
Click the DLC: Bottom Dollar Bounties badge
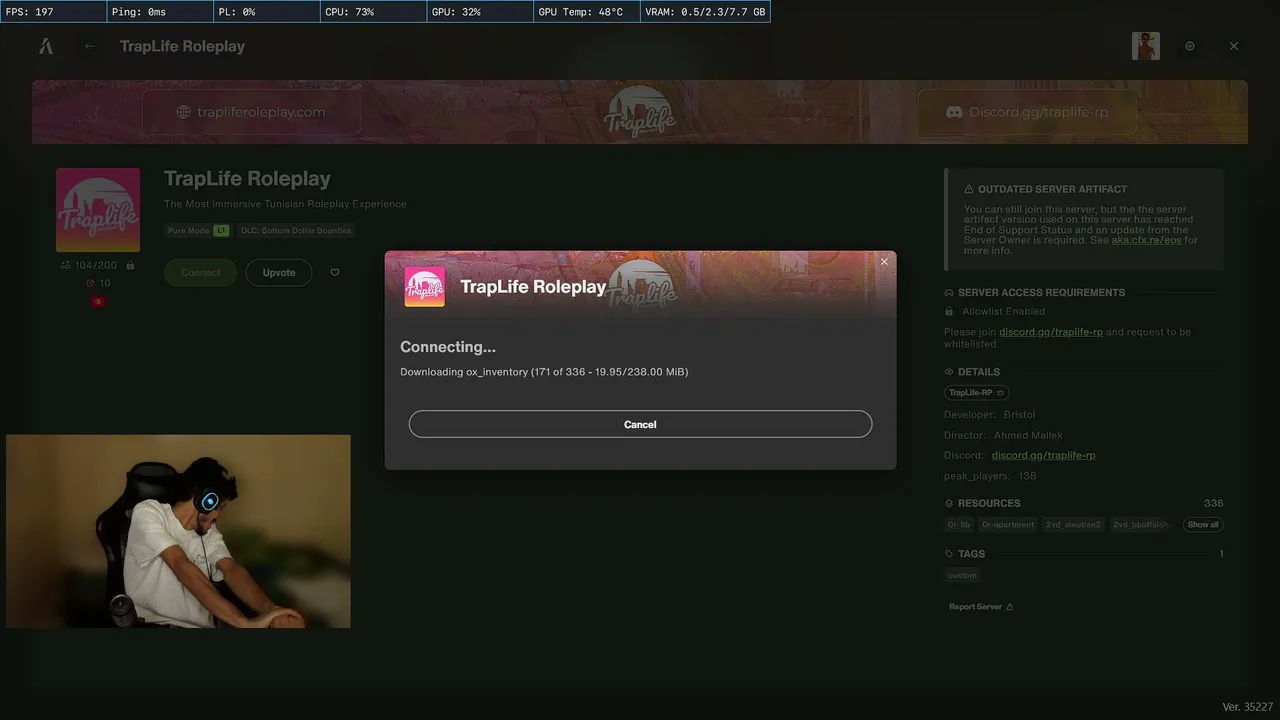(295, 230)
